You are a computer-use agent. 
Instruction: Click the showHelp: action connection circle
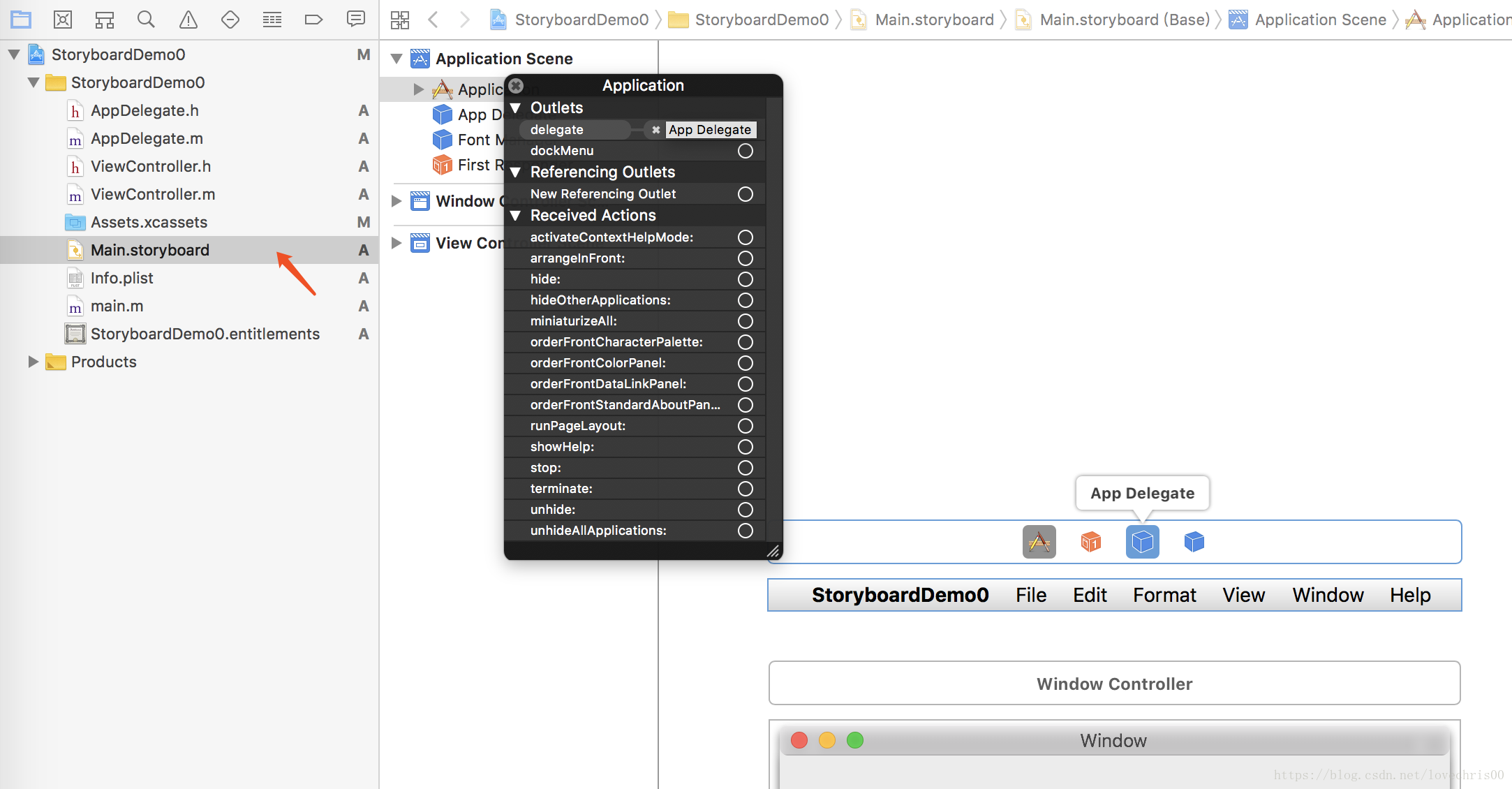[x=746, y=447]
